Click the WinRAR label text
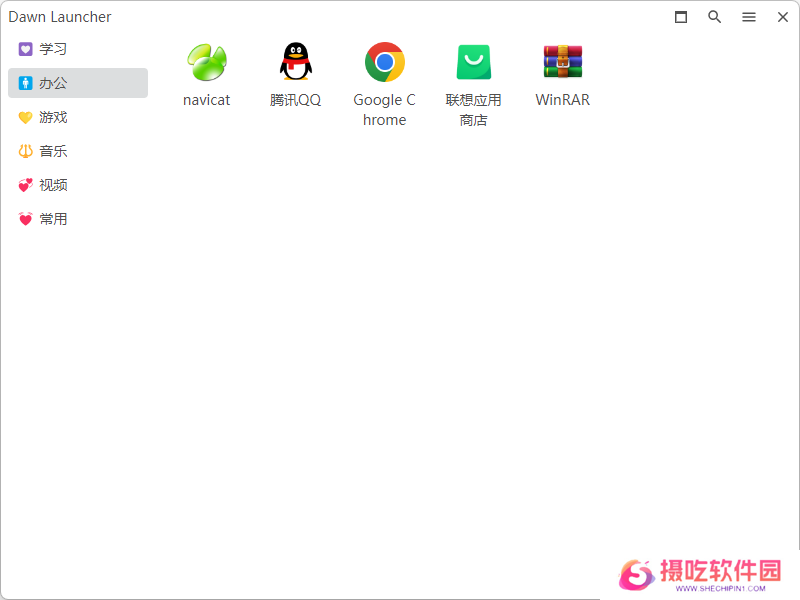Image resolution: width=800 pixels, height=600 pixels. (x=563, y=99)
